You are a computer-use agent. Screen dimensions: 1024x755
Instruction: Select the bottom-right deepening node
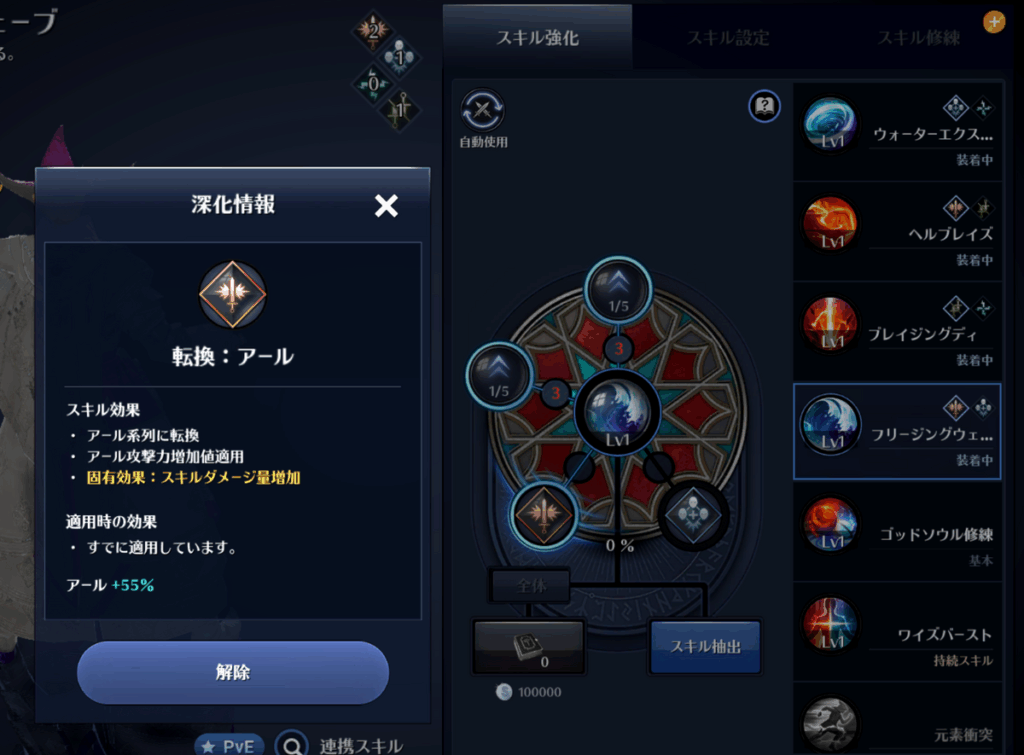click(694, 515)
